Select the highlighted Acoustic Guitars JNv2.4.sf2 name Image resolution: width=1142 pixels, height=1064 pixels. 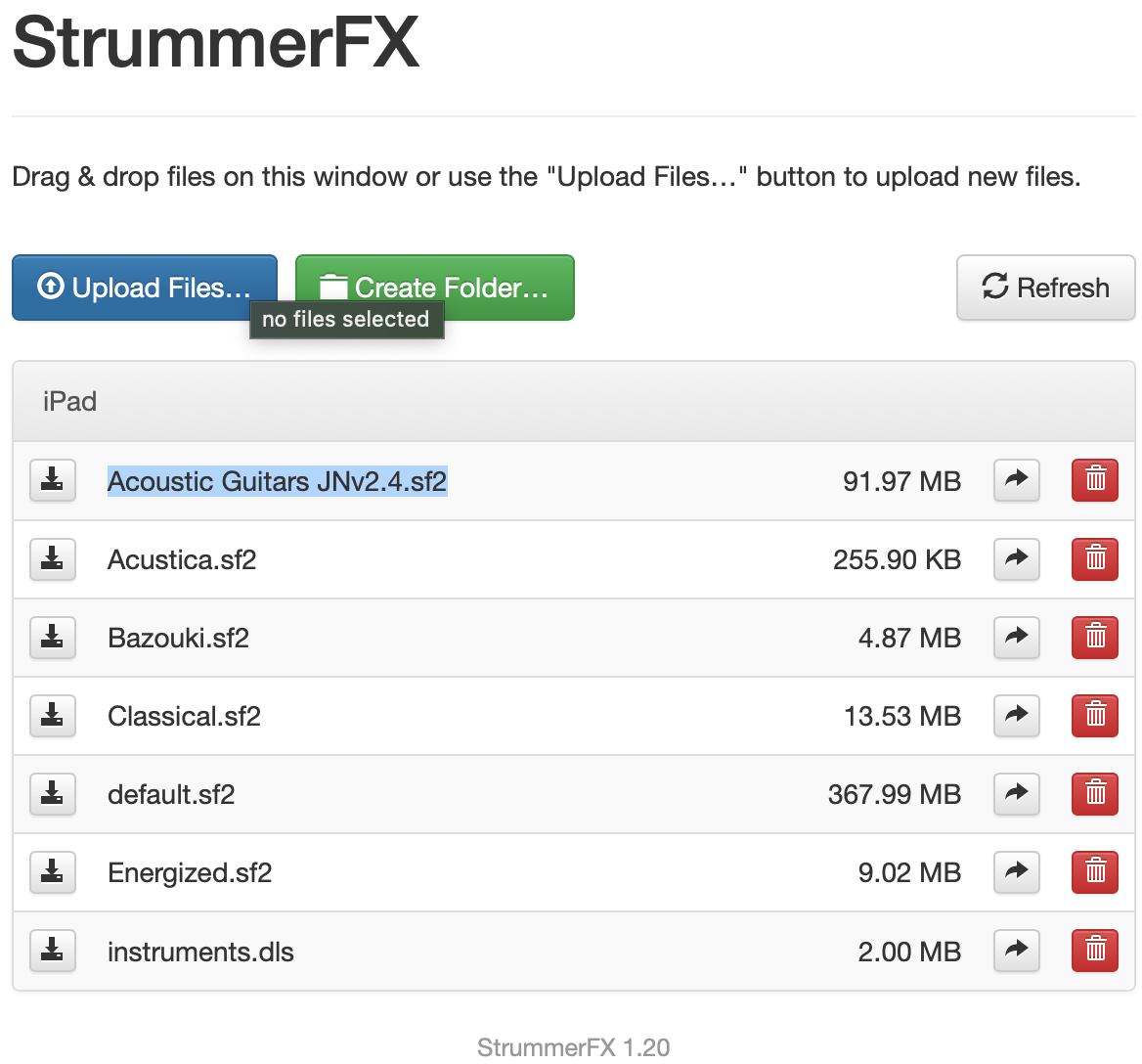(x=277, y=481)
